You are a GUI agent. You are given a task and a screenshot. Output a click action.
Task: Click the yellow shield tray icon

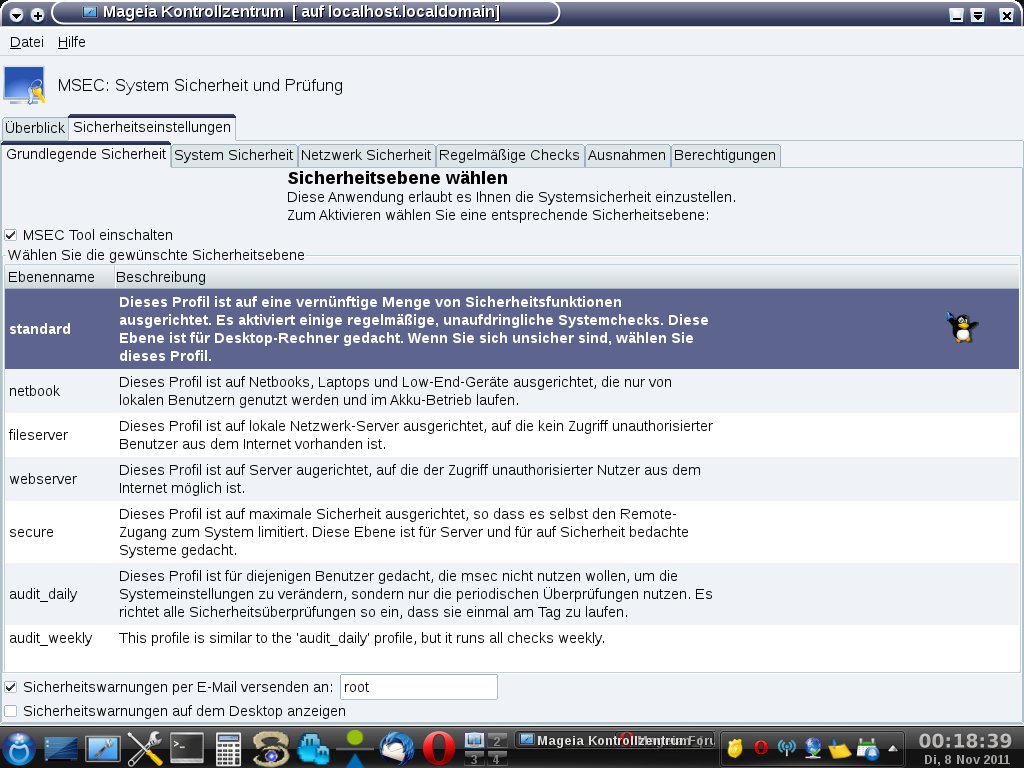[735, 748]
